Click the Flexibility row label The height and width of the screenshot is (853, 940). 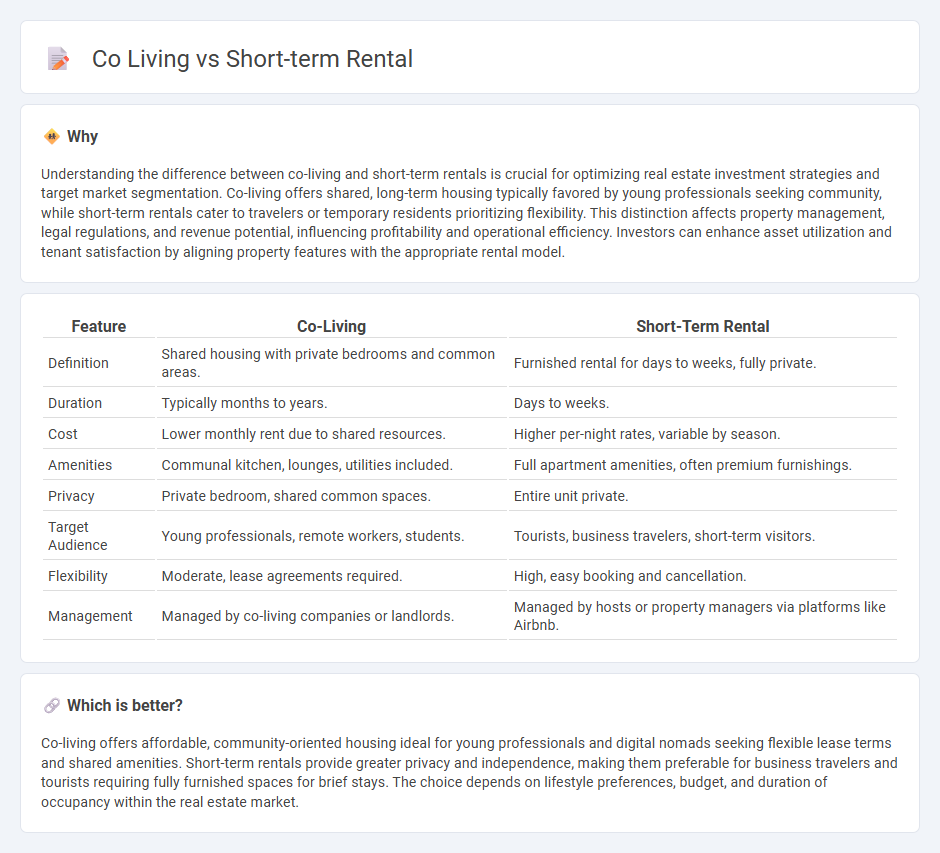point(78,576)
